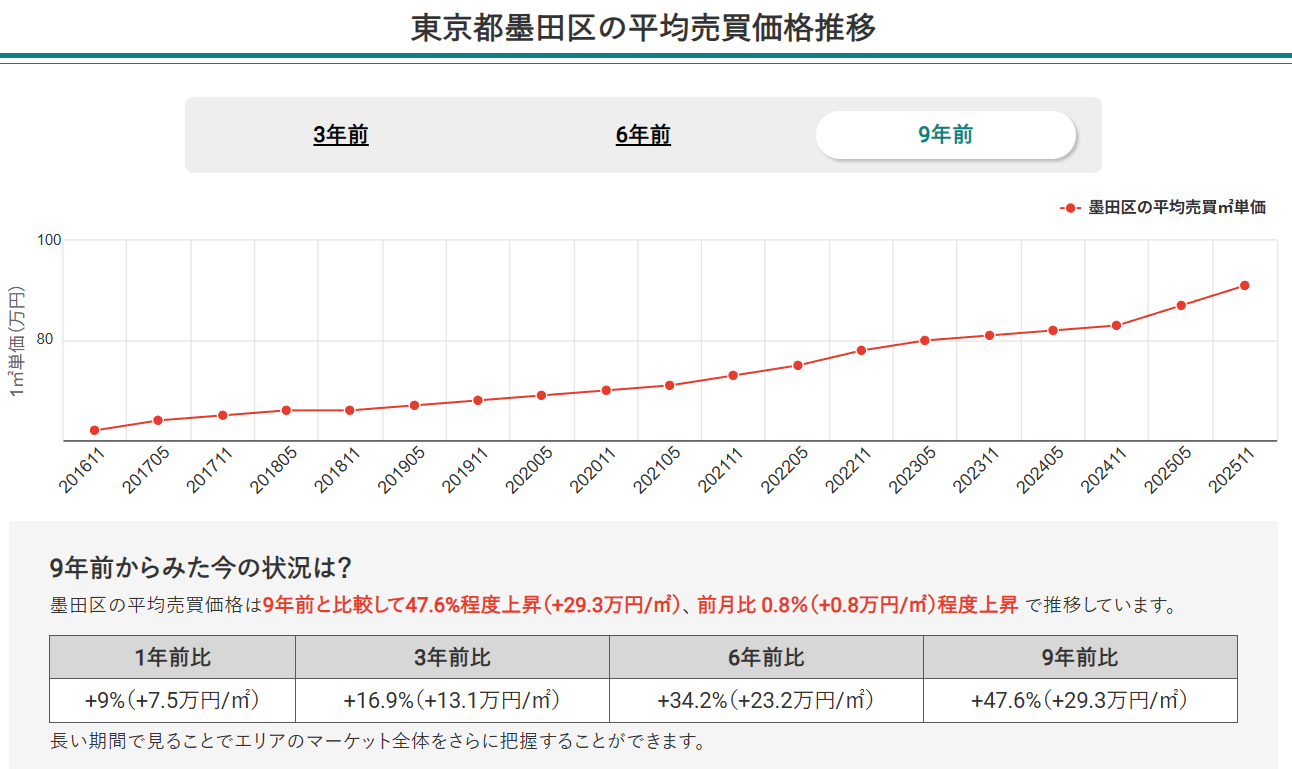This screenshot has width=1292, height=769.
Task: Click the latest data point at 202511
Action: tap(1245, 285)
